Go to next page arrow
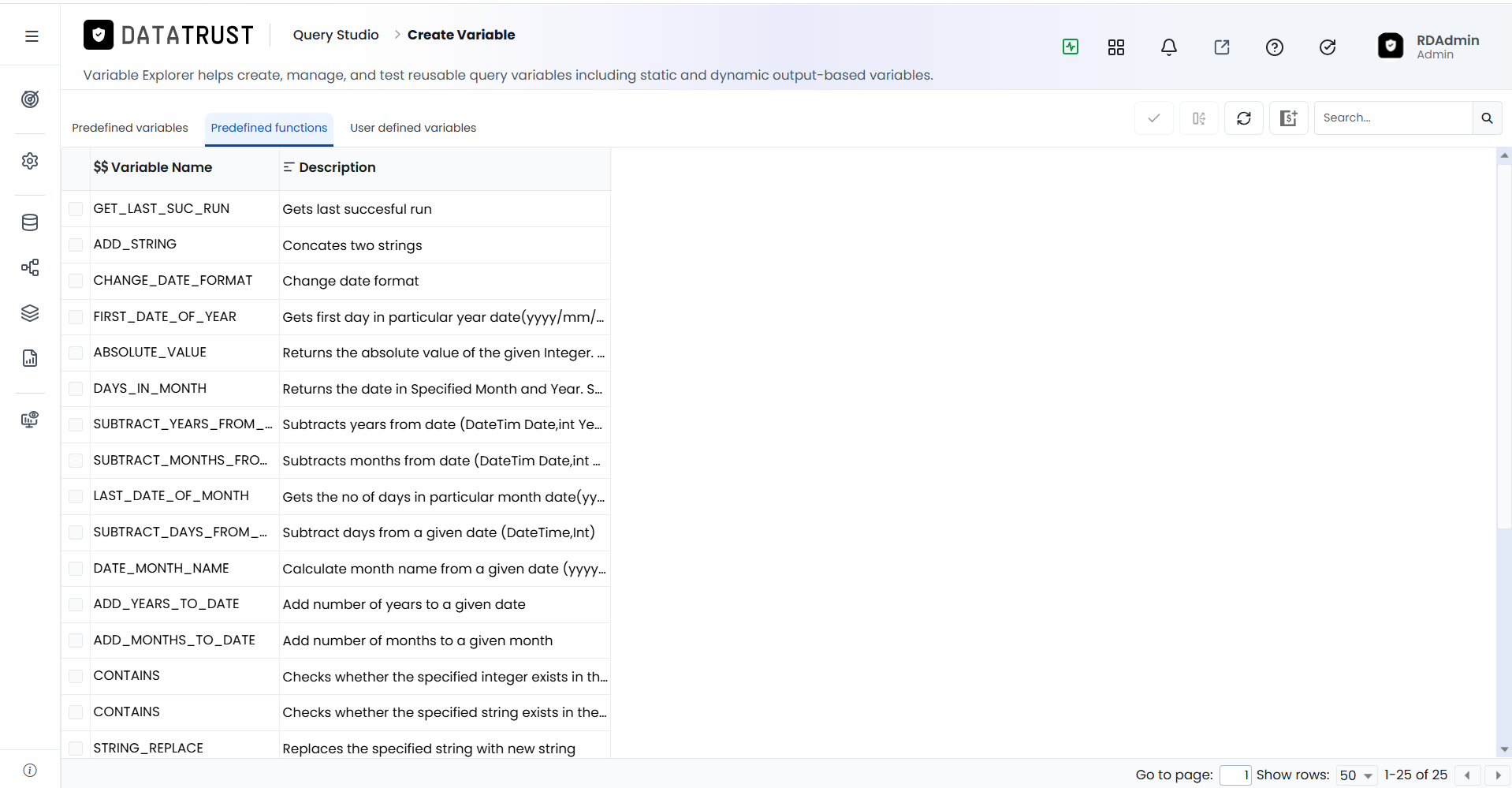 tap(1498, 775)
